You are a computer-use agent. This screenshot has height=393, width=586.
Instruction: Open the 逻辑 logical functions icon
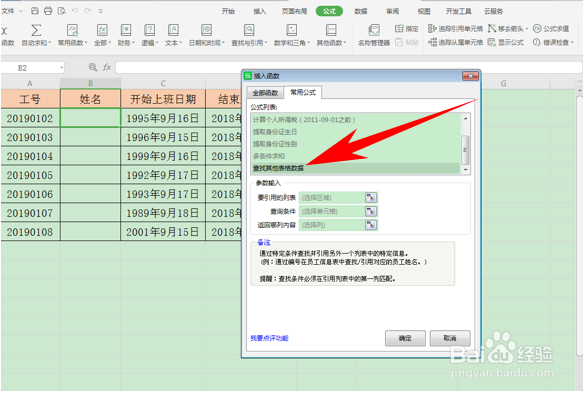pyautogui.click(x=149, y=30)
